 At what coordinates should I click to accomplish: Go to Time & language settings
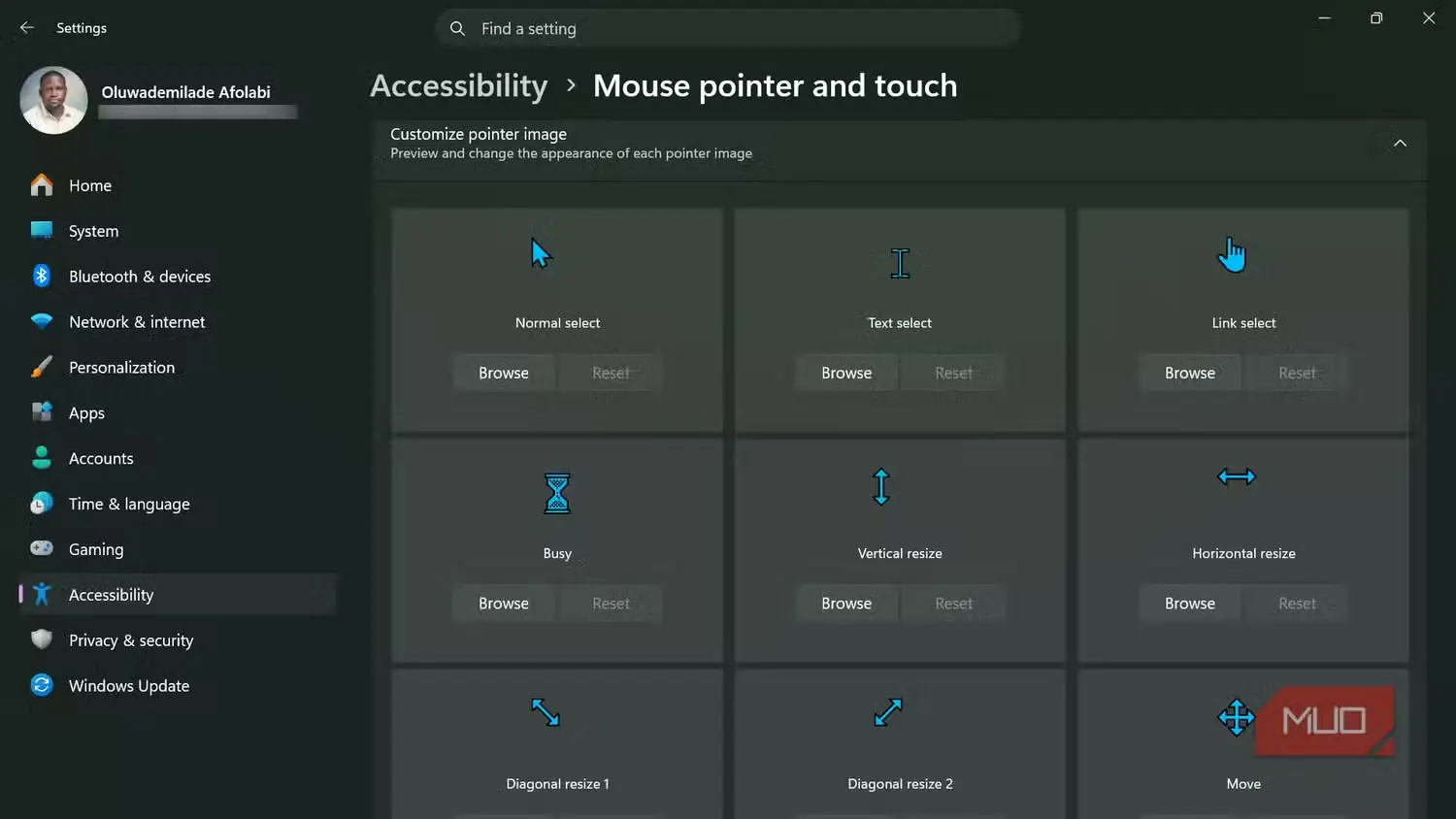pyautogui.click(x=178, y=505)
